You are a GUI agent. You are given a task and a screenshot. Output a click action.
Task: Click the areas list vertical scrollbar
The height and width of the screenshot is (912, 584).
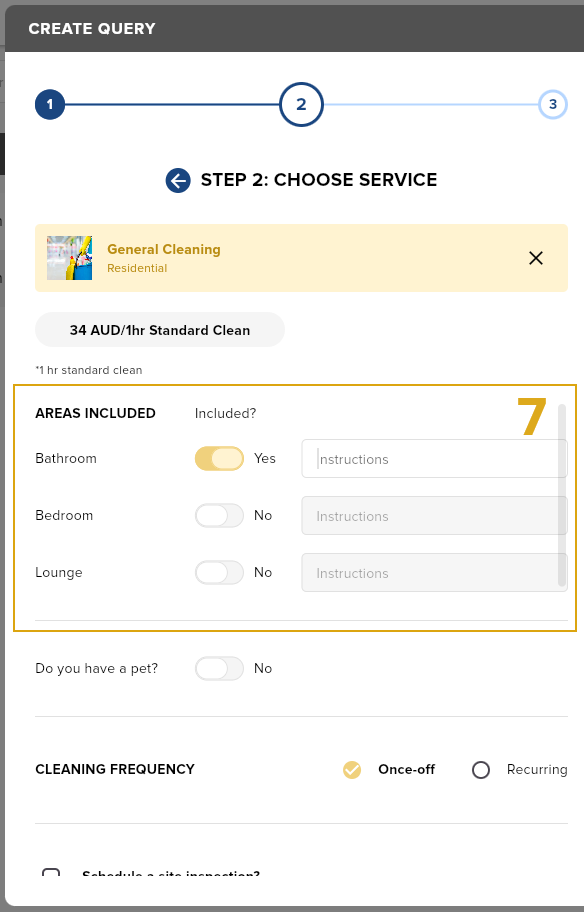[x=562, y=495]
